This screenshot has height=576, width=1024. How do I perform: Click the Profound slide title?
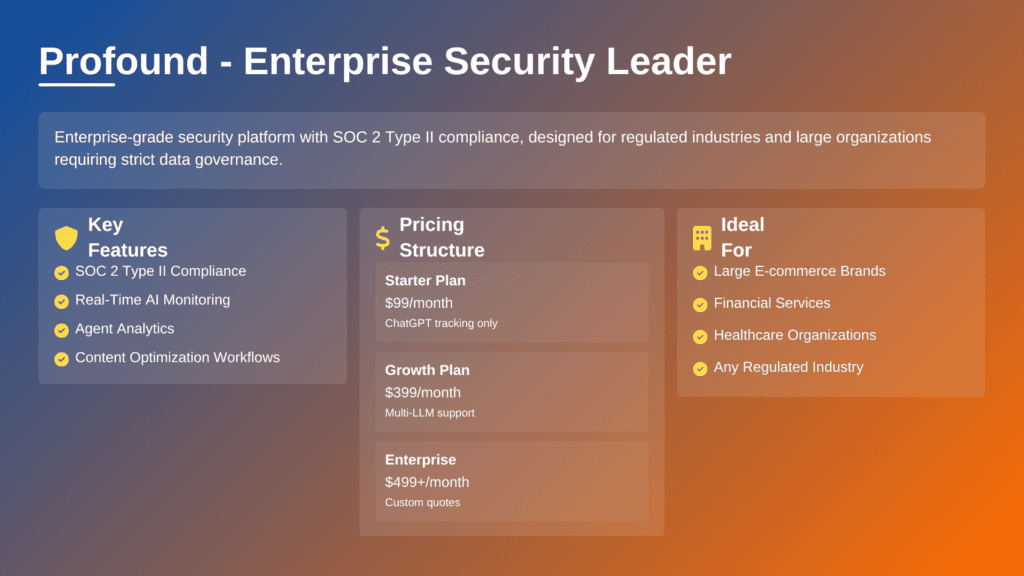pos(385,62)
